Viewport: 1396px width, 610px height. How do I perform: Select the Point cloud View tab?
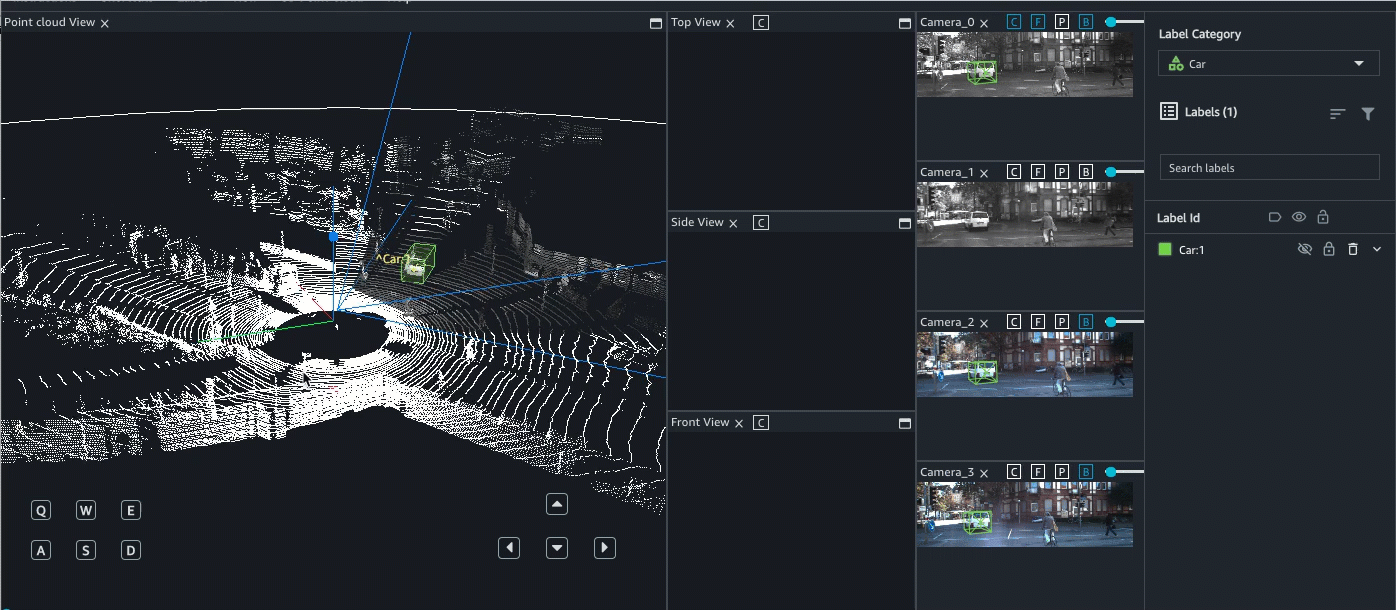[49, 22]
